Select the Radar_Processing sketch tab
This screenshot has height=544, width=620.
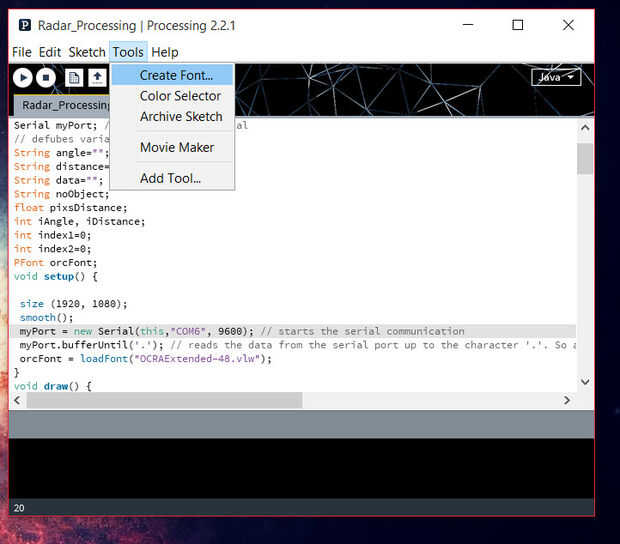pyautogui.click(x=62, y=105)
